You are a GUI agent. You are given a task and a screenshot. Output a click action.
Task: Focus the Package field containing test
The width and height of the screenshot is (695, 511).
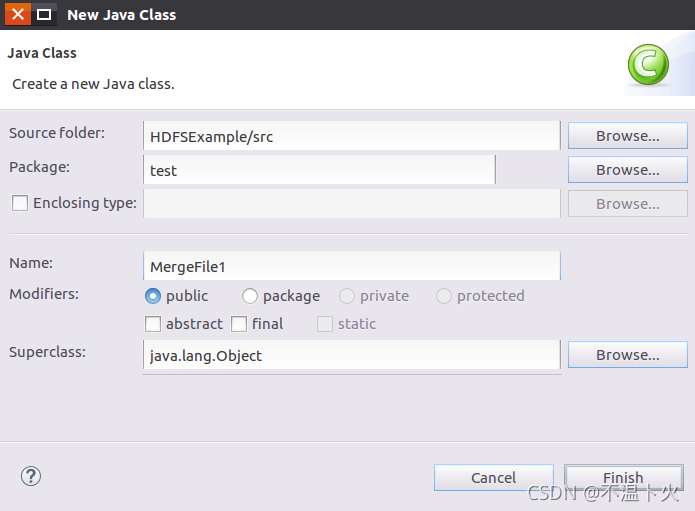pyautogui.click(x=319, y=170)
